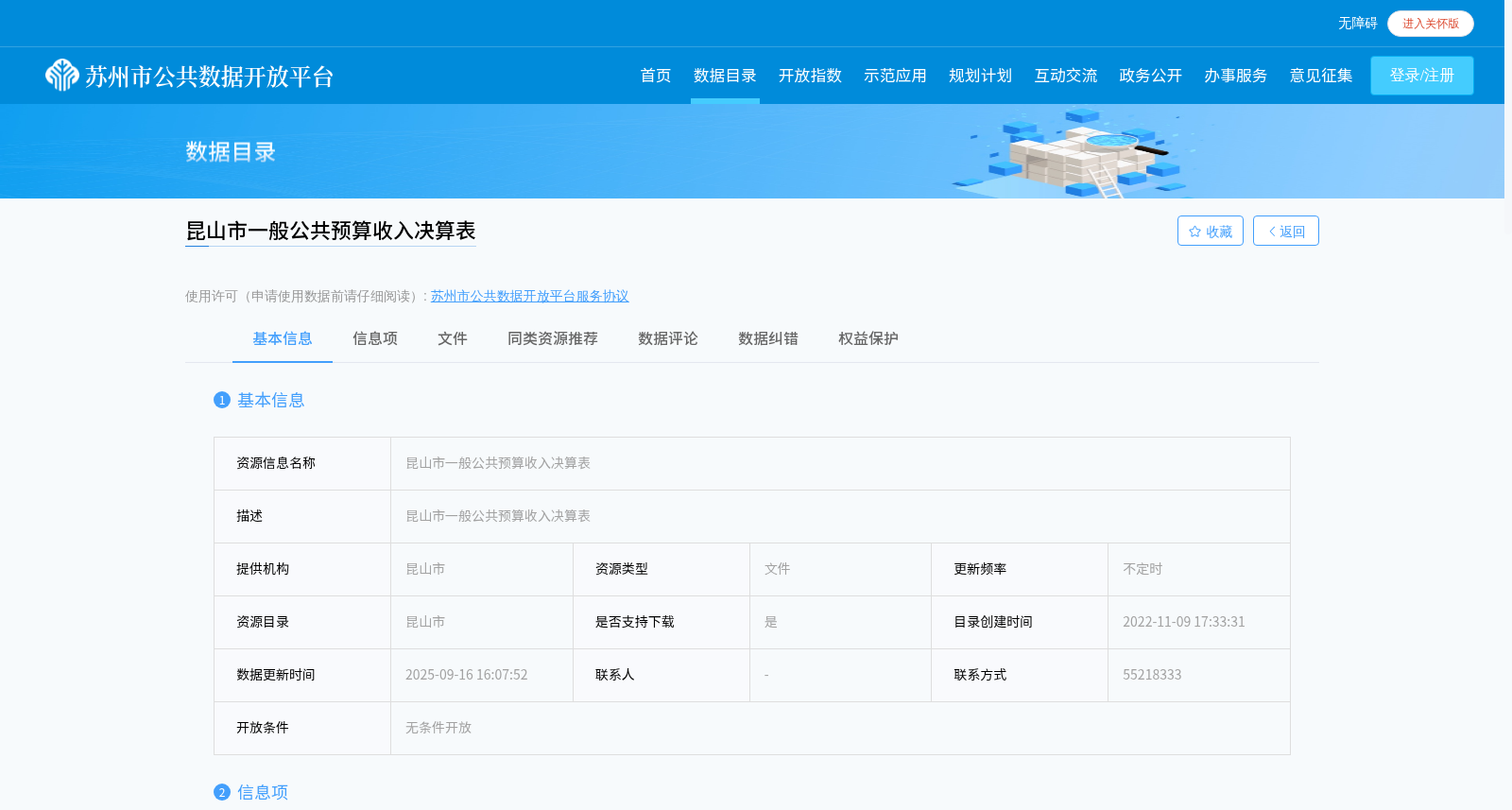
Task: Click the 目录创建时间 label cell
Action: tap(1020, 622)
